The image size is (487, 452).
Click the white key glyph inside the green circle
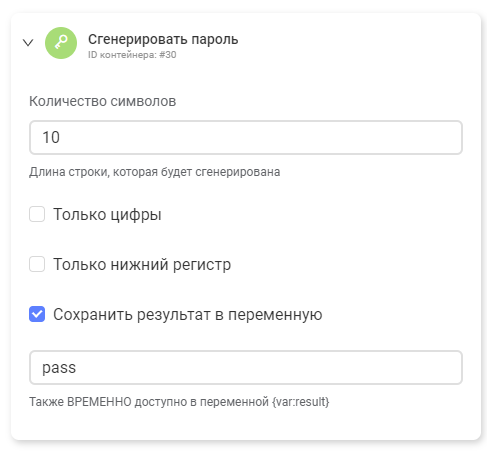(61, 43)
